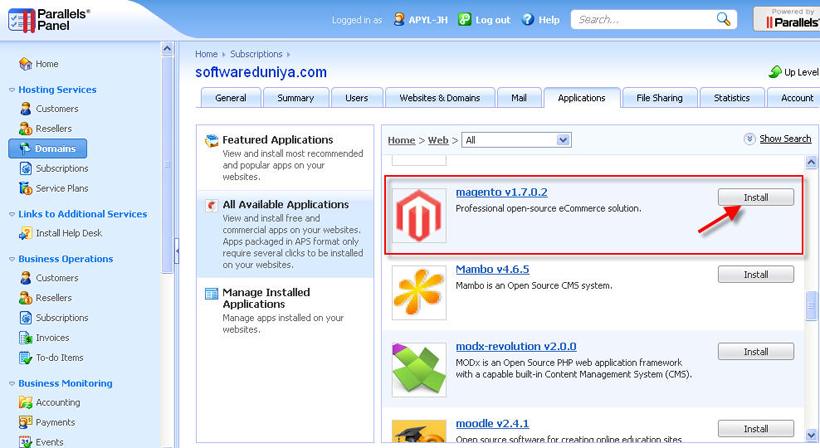This screenshot has height=448, width=820.
Task: Click the Up Level arrow icon
Action: (775, 72)
